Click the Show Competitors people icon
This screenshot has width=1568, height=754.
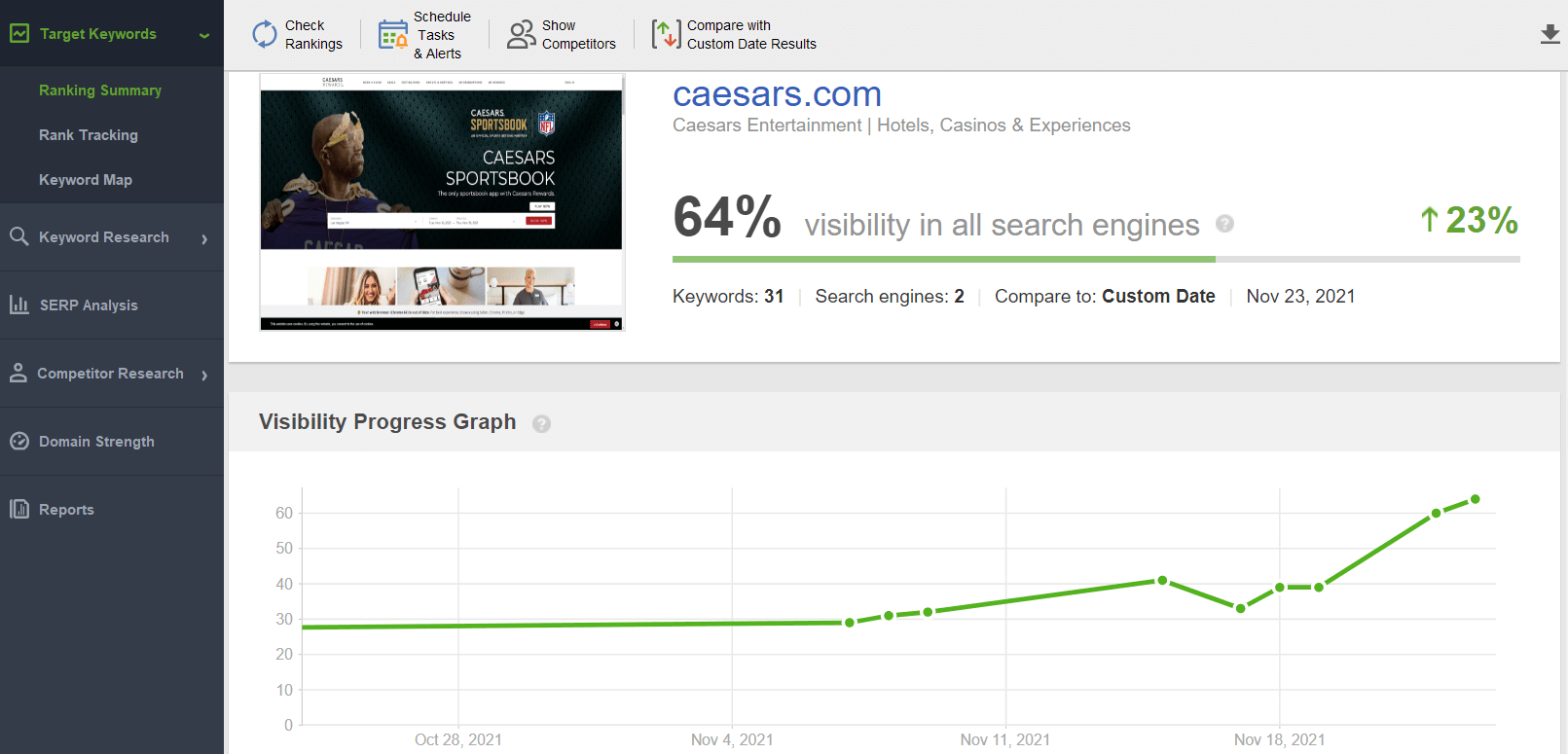[522, 34]
